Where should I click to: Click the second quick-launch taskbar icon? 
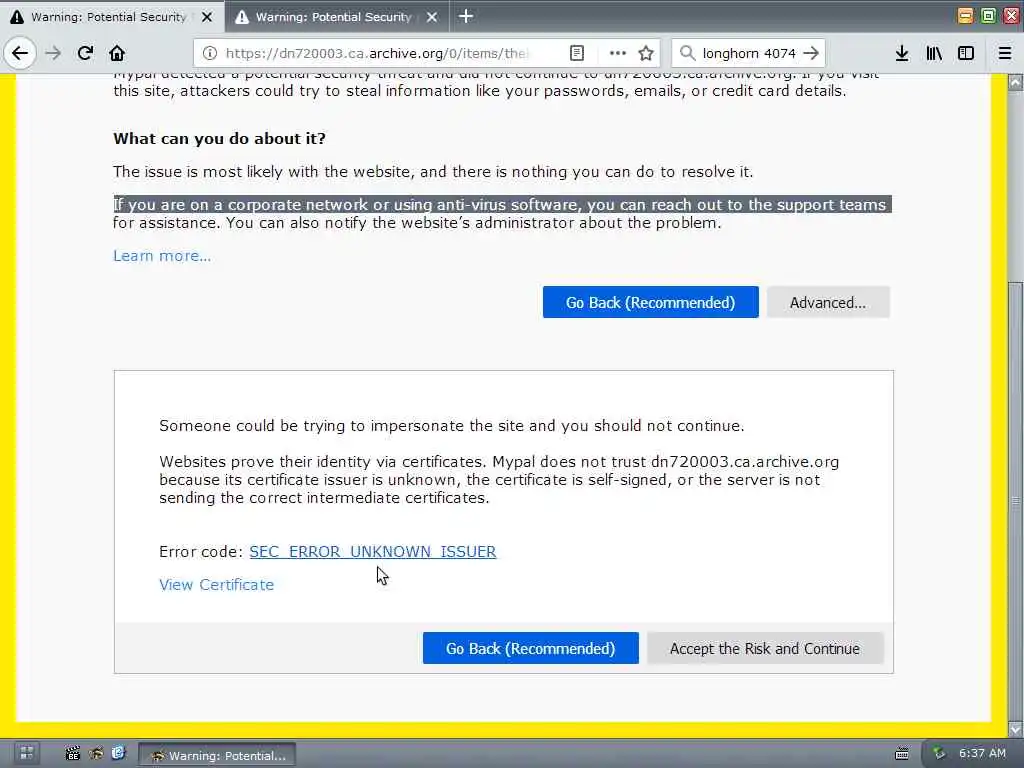tap(96, 753)
